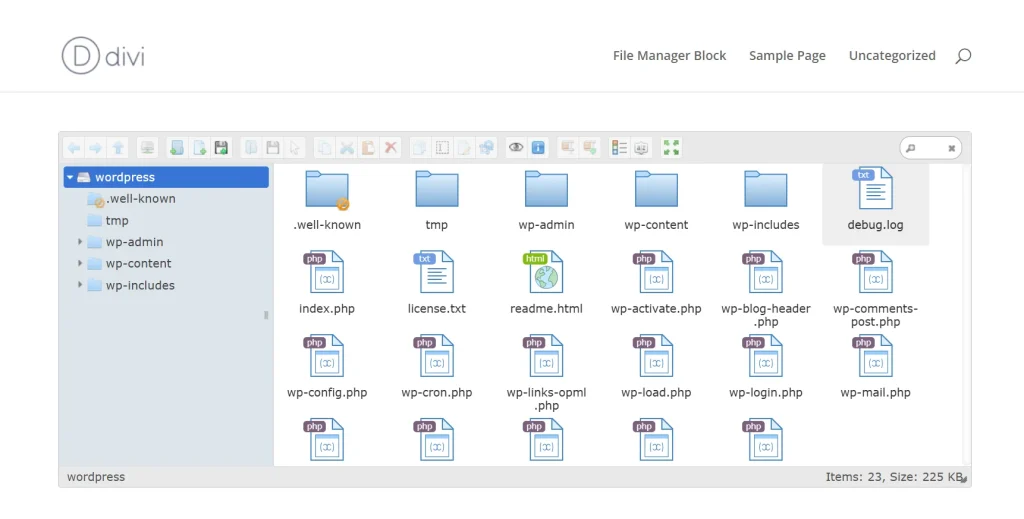Select the wp-cron.php file

click(436, 366)
